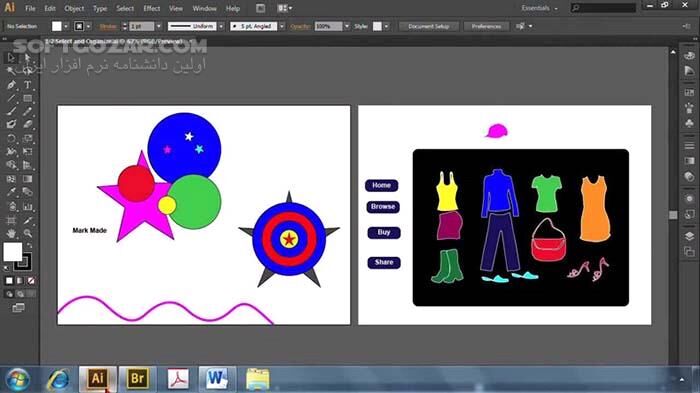
Task: Select the Artboard tool
Action: (x=11, y=220)
